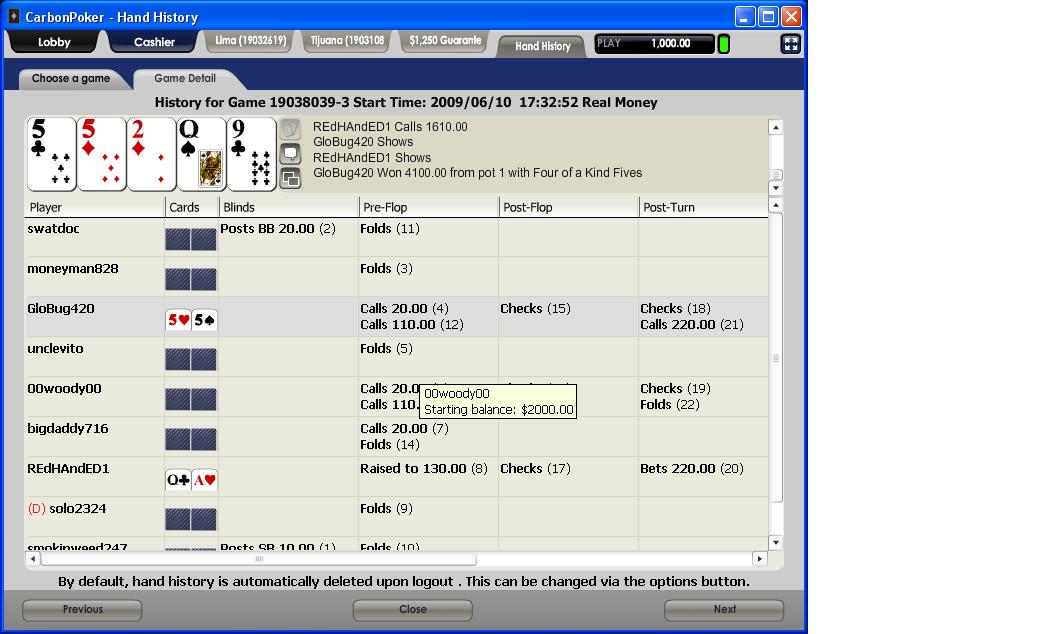
Task: Click the full-screen arrows icon in the top bar
Action: point(791,44)
